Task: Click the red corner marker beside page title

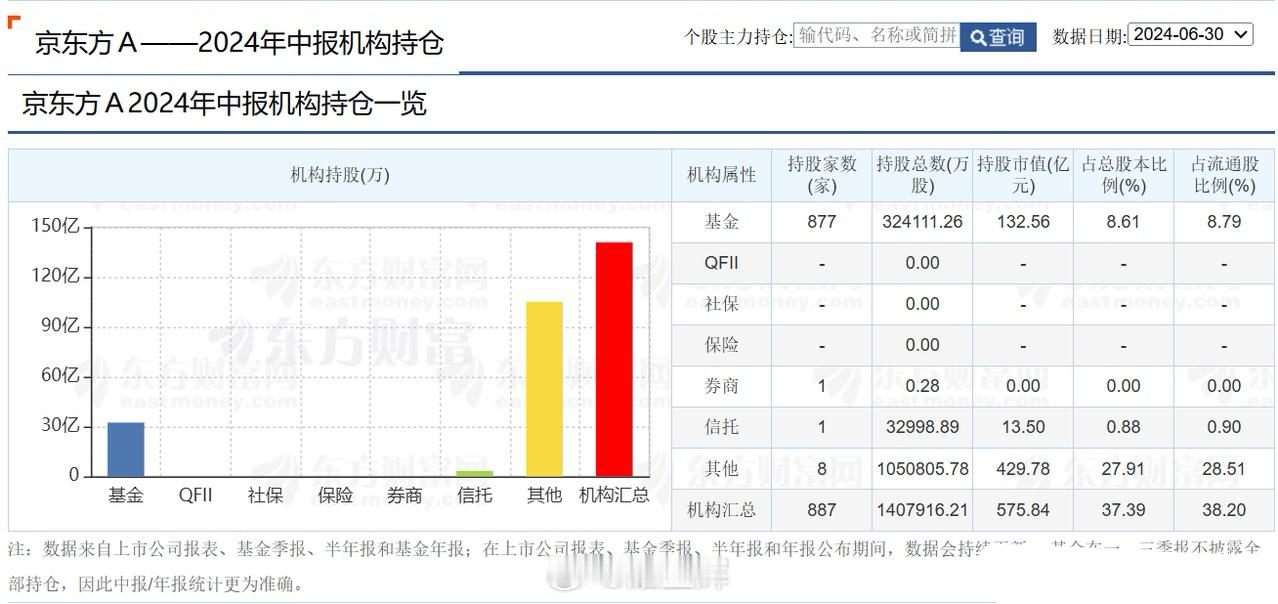Action: coord(12,24)
